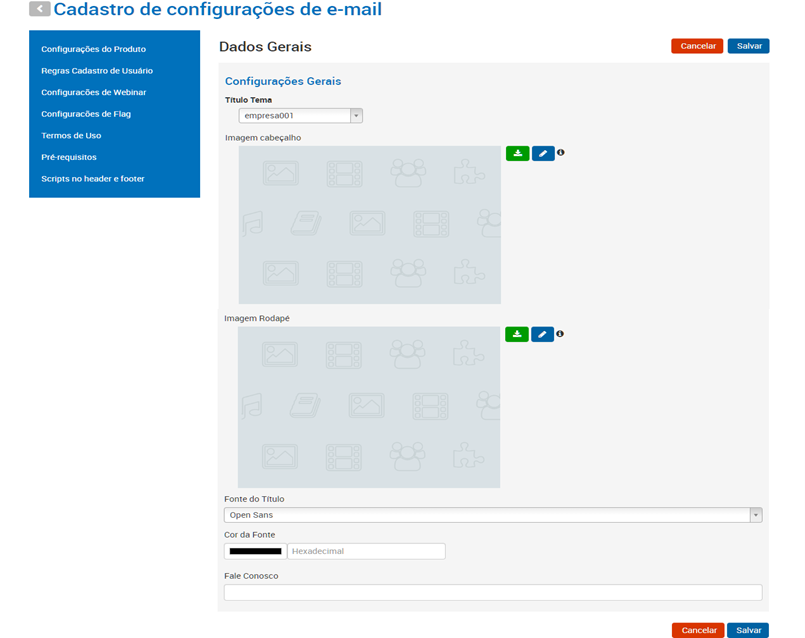This screenshot has width=805, height=638.
Task: Select Configurações de Webinar menu item
Action: (x=94, y=92)
